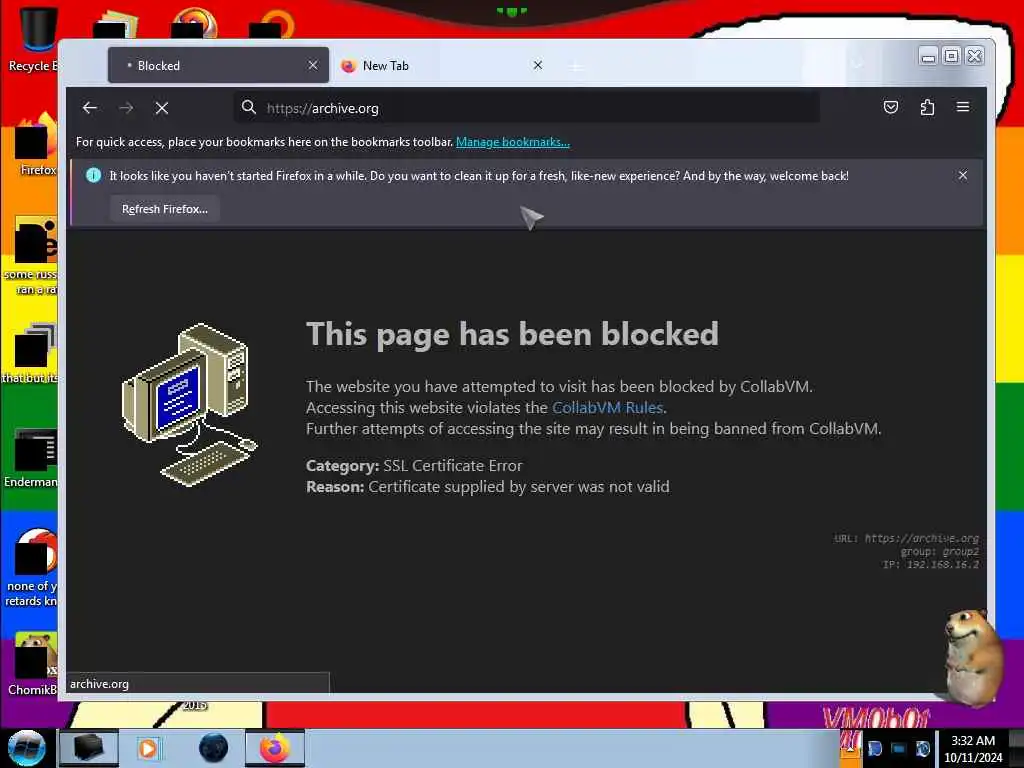Click the 'URL: https://archive.org' debug text

pos(906,538)
